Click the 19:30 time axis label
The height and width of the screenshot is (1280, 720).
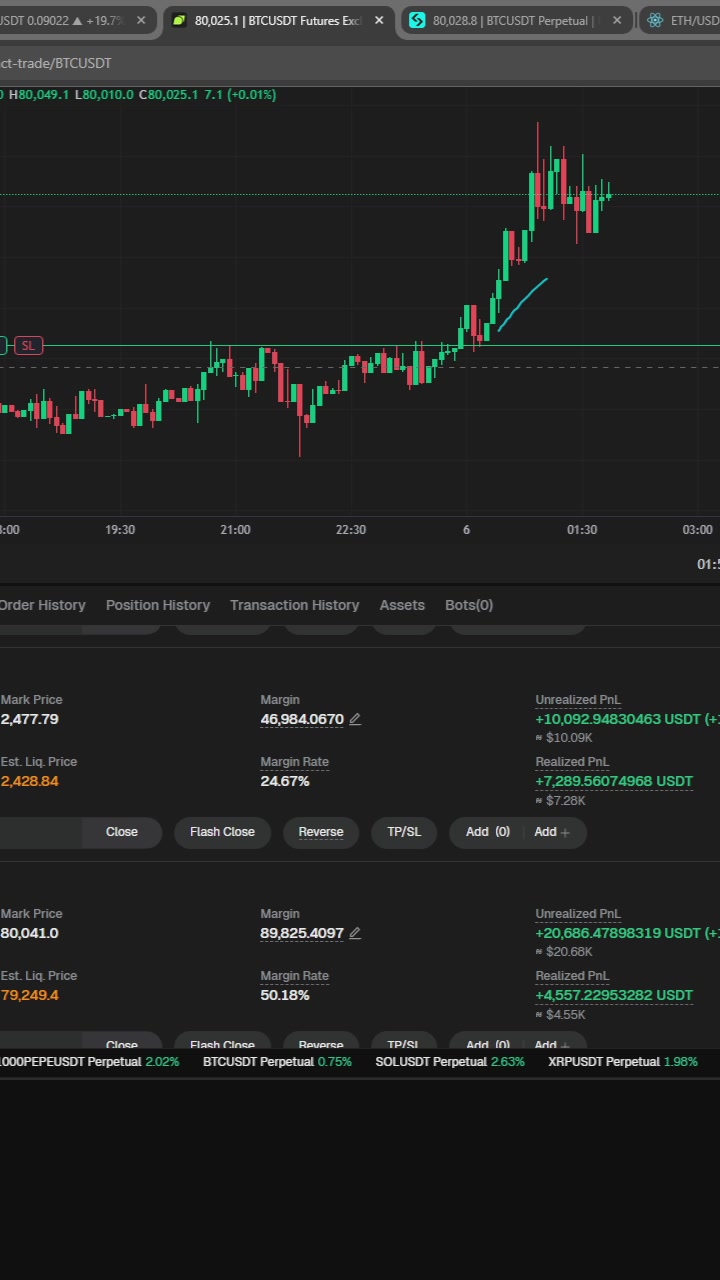tap(120, 530)
